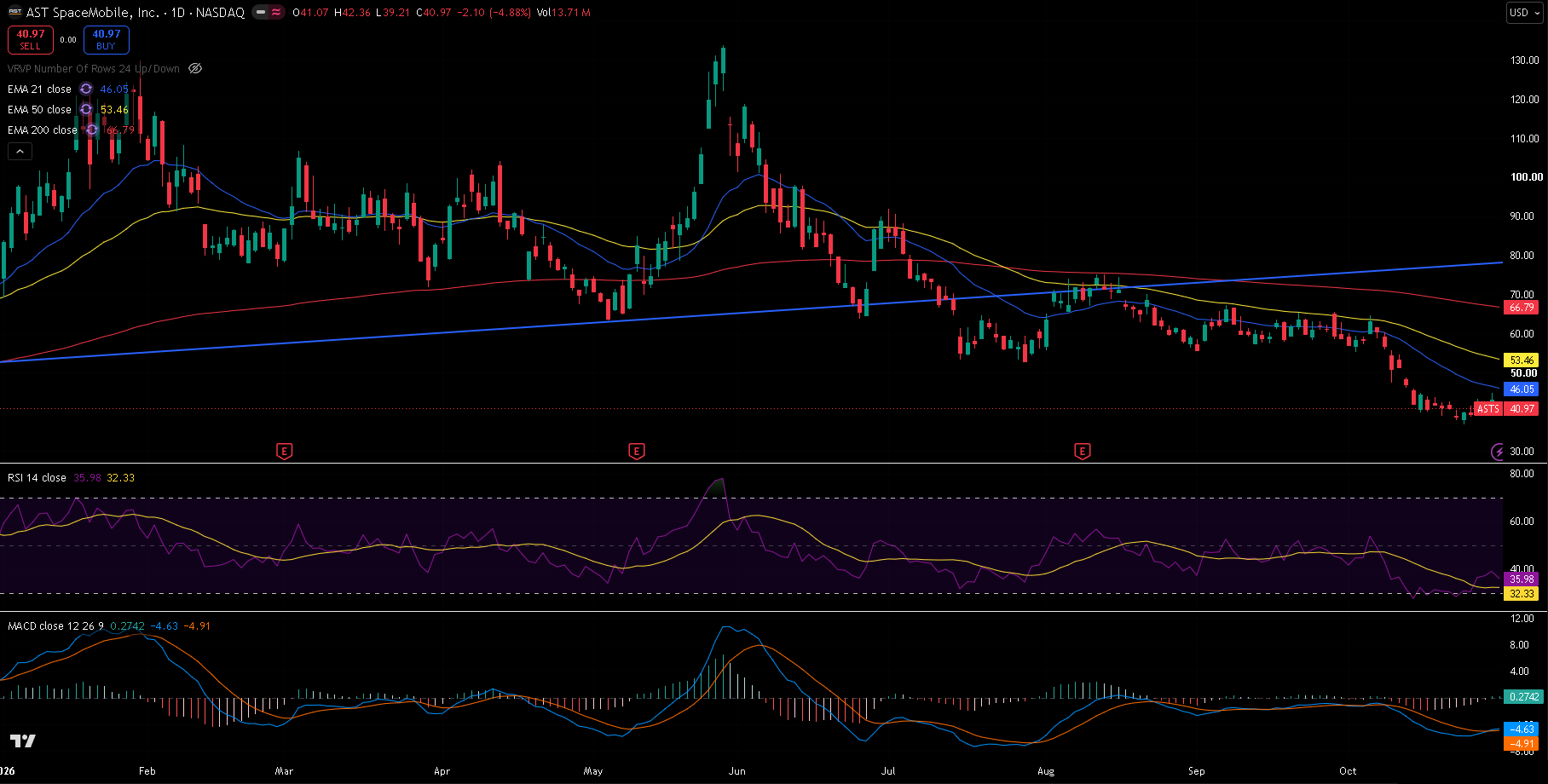Click the refresh icon next to EMA 200
This screenshot has width=1548, height=784.
coord(92,130)
